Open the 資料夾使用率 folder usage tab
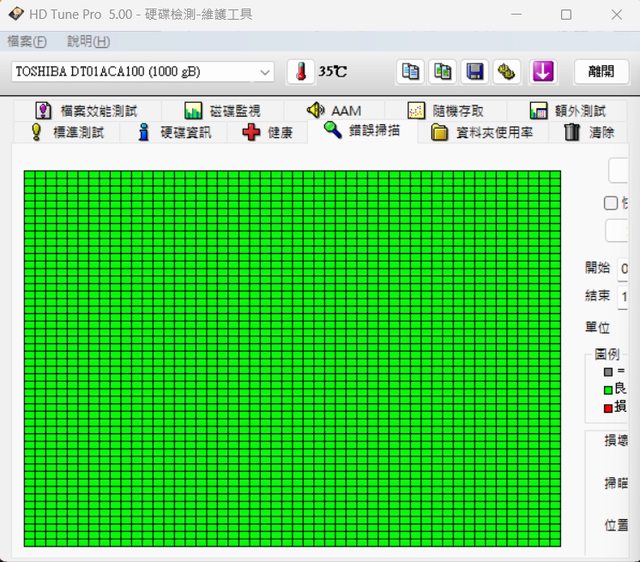 [482, 133]
